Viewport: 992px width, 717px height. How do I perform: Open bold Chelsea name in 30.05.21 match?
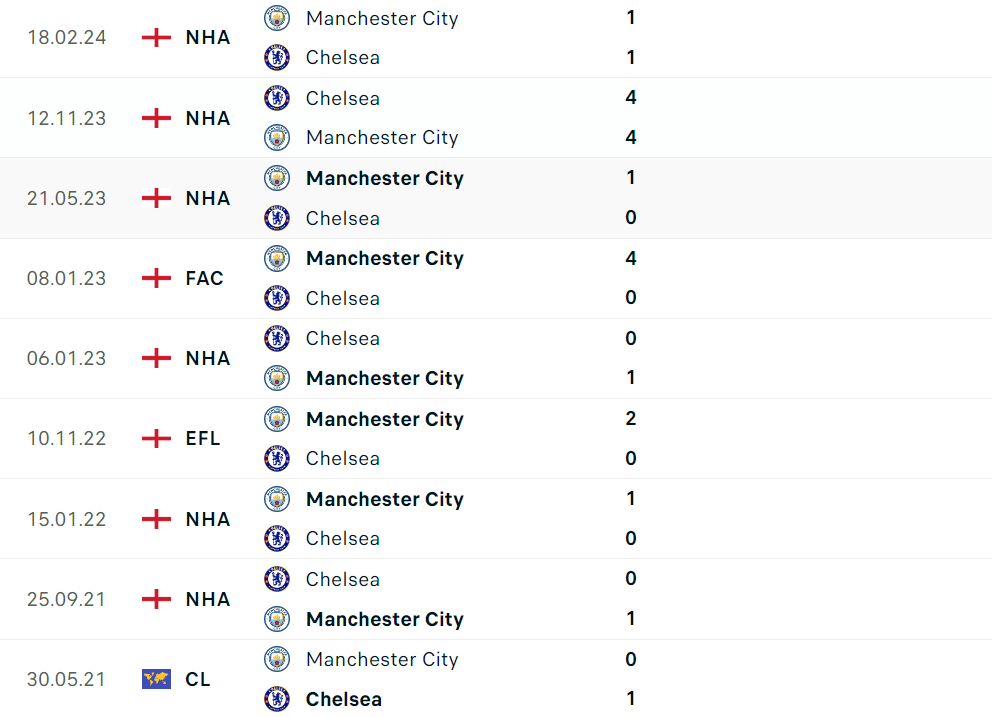[x=344, y=699]
